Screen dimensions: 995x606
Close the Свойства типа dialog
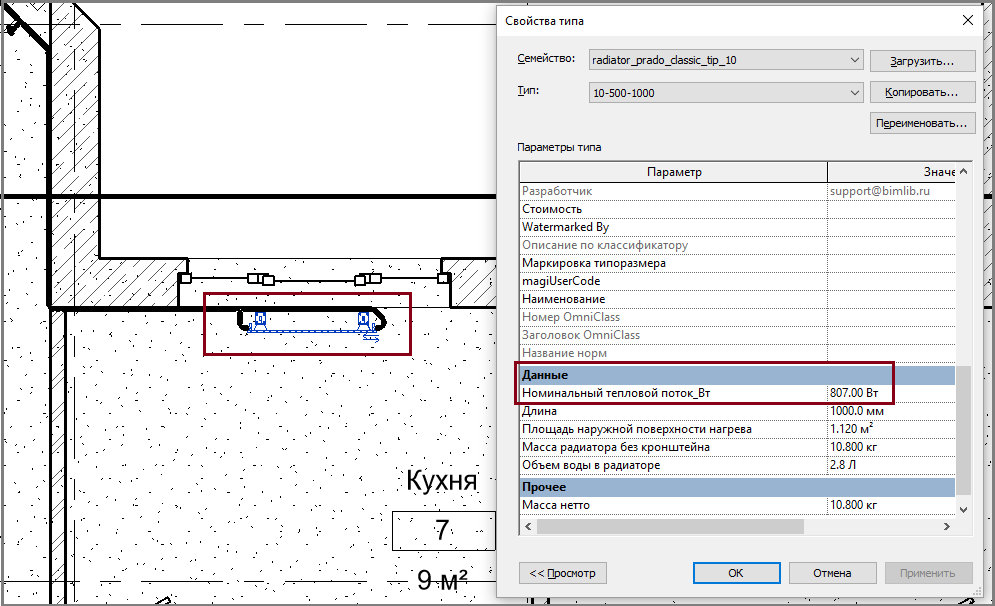tap(968, 20)
